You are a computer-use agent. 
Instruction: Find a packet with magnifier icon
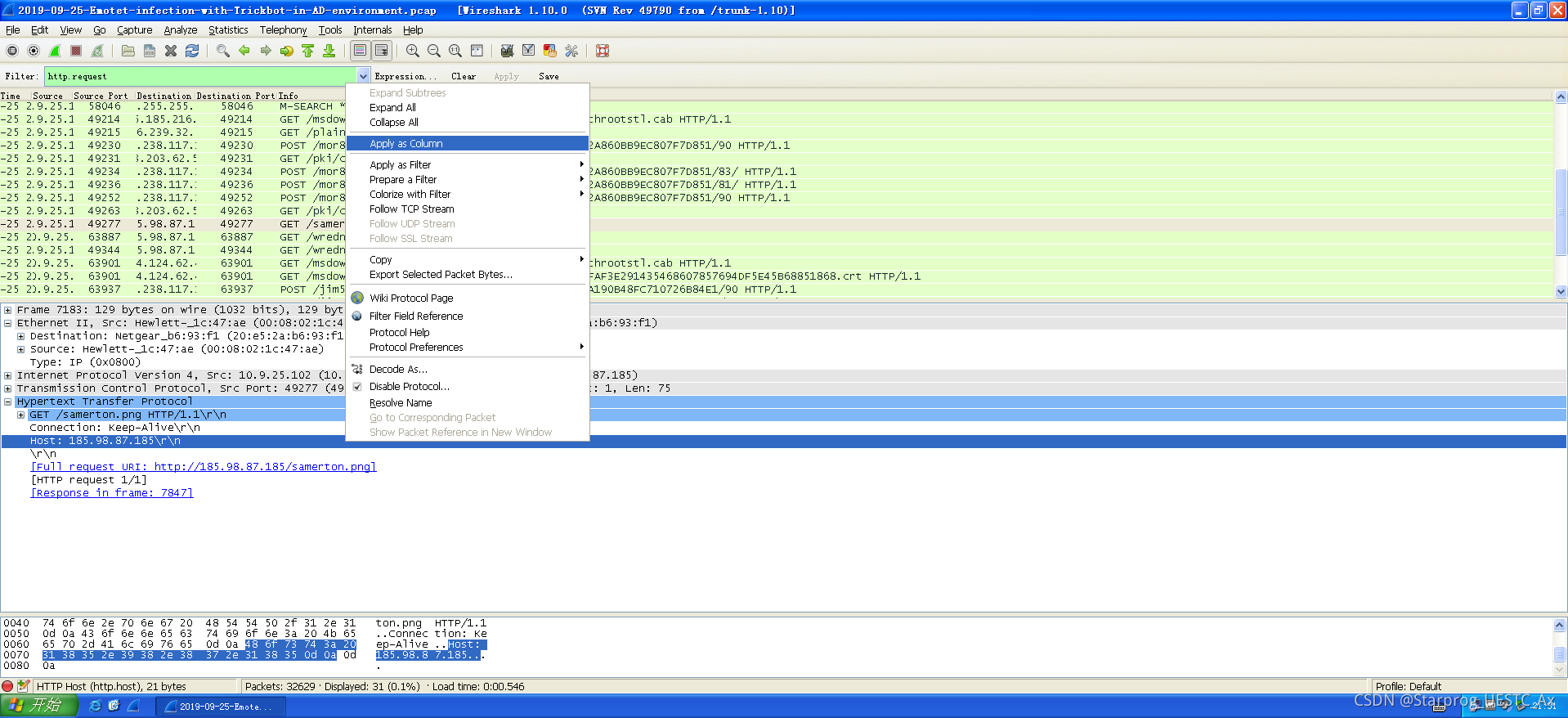223,51
